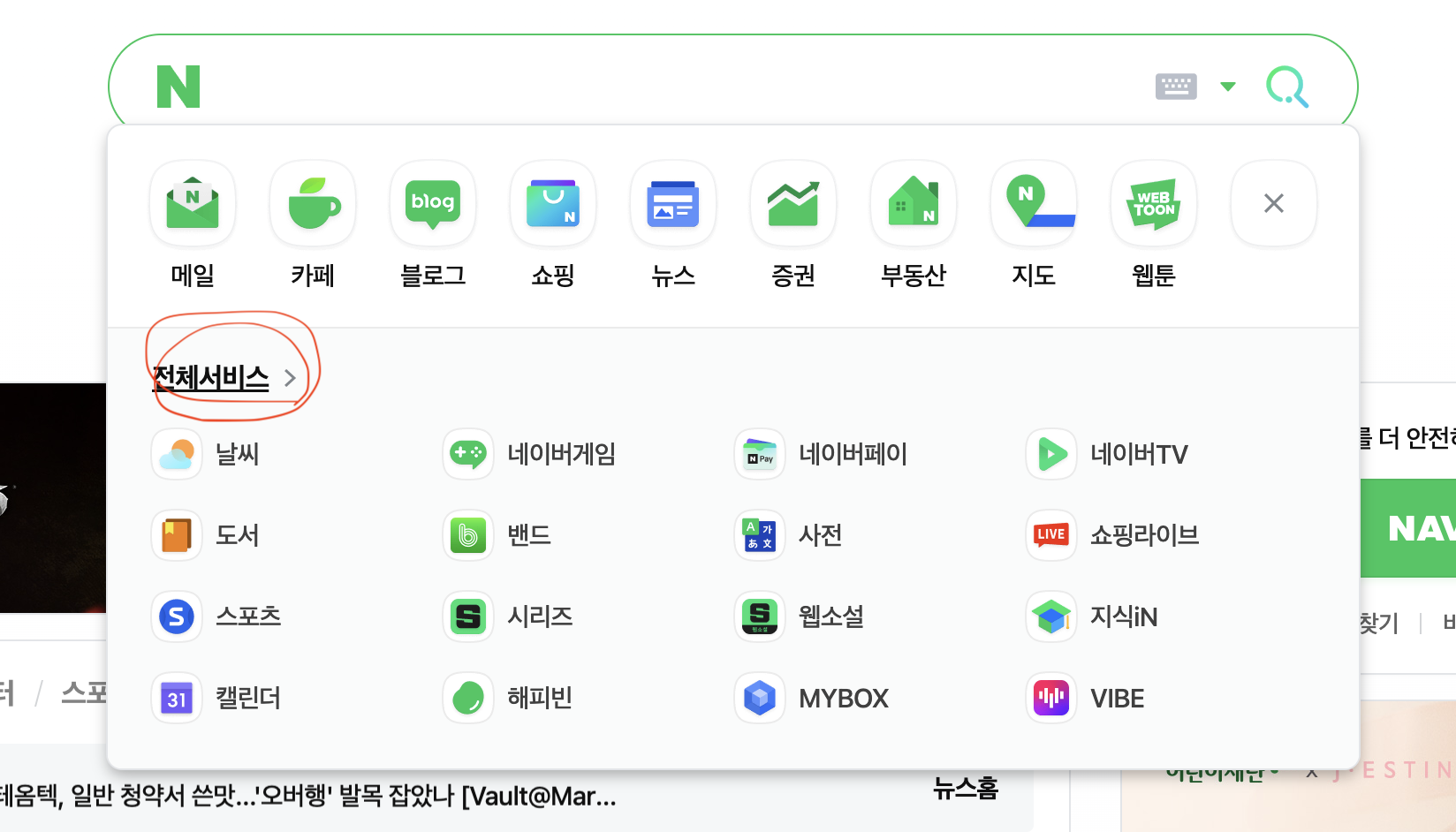Open the 날씨 weather icon
The image size is (1456, 832).
tap(177, 454)
